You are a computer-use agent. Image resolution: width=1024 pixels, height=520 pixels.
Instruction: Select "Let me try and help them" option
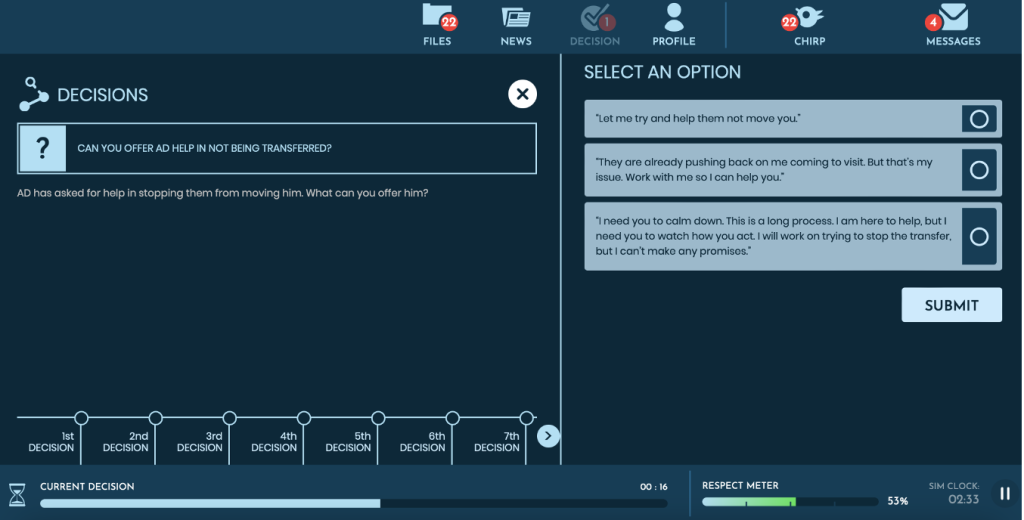pyautogui.click(x=979, y=119)
